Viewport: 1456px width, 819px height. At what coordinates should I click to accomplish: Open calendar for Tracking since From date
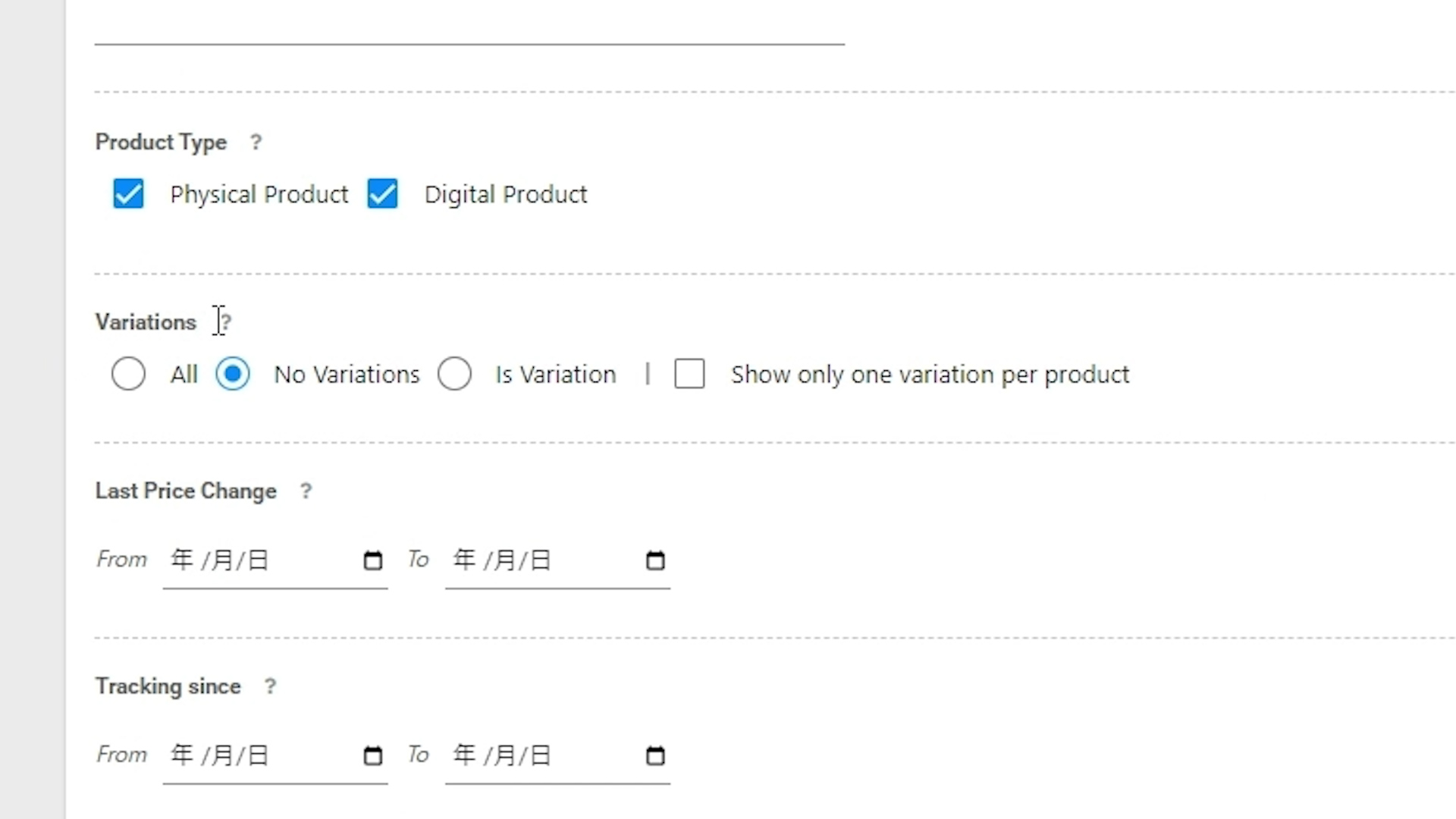[x=372, y=756]
